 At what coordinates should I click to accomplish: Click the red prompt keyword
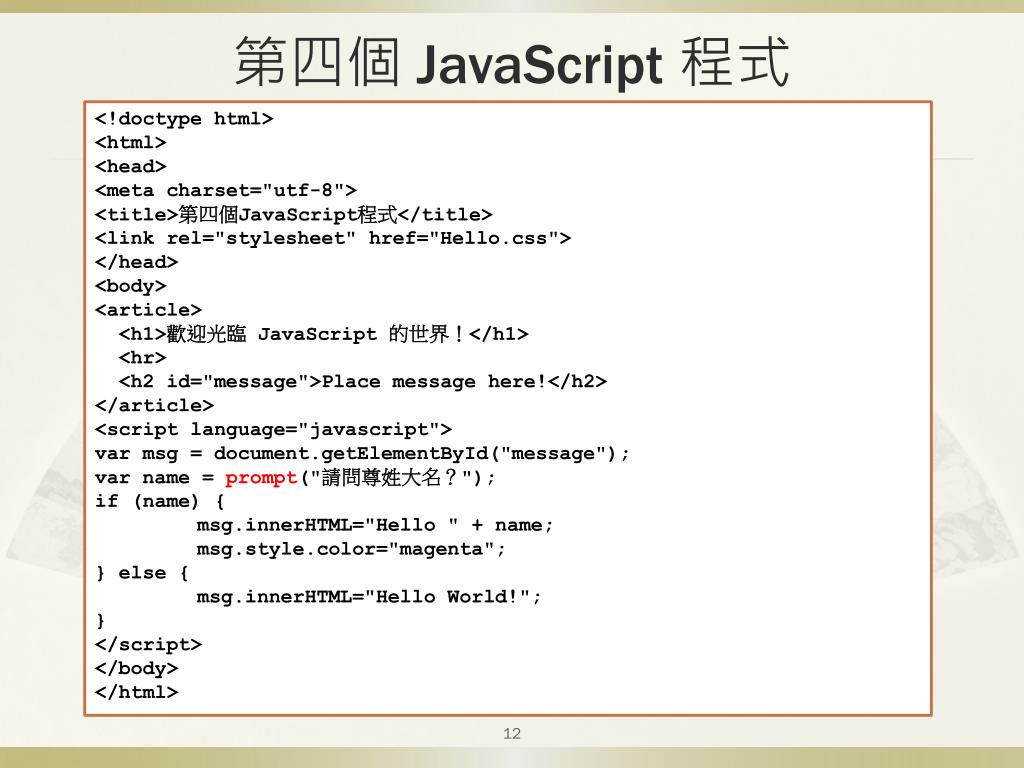click(x=261, y=478)
